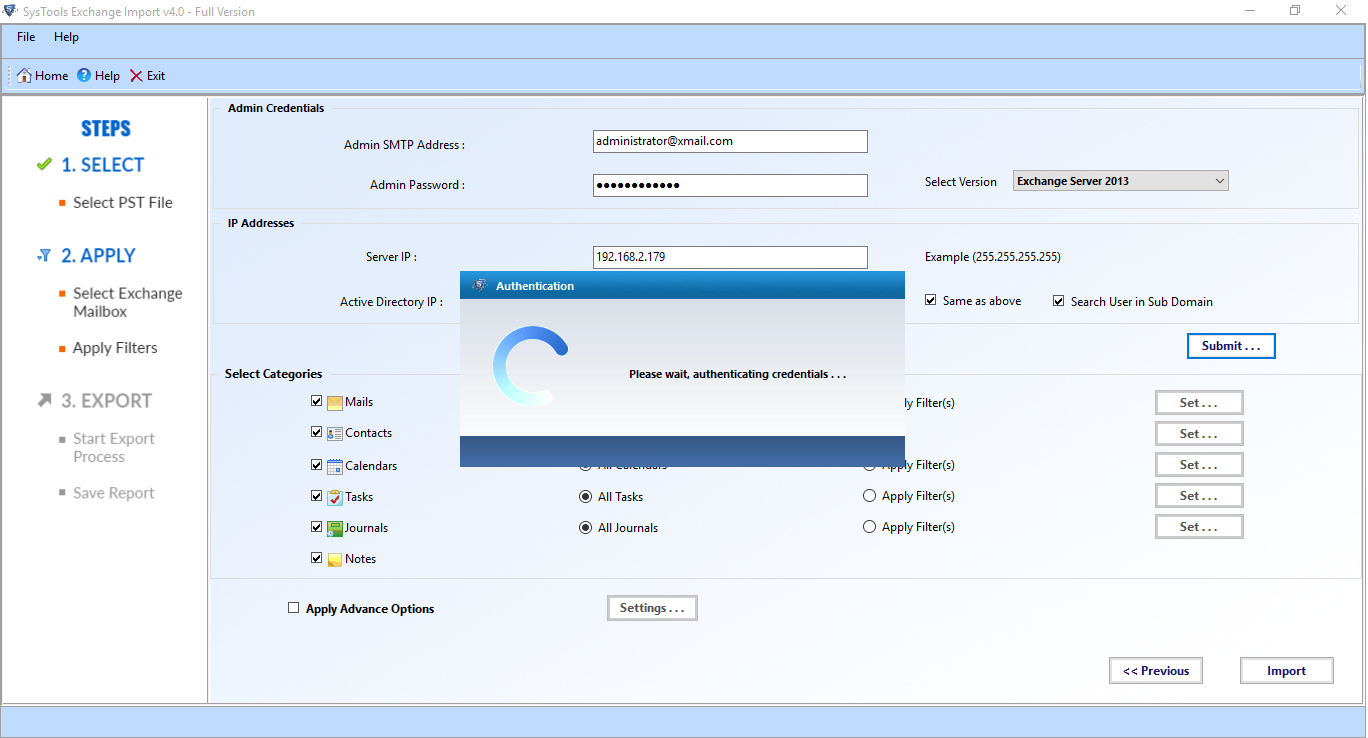Click the Set button in Calendars row

pyautogui.click(x=1199, y=465)
